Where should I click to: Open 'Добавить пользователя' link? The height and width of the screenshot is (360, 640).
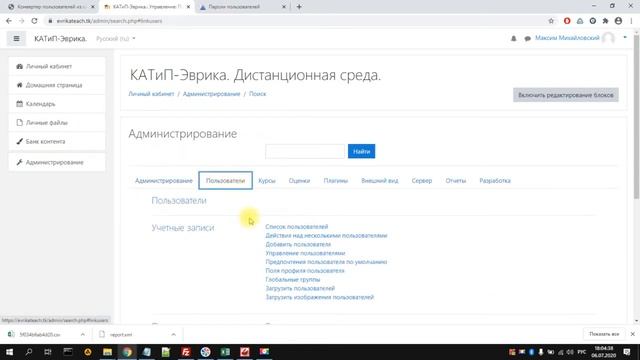(298, 244)
